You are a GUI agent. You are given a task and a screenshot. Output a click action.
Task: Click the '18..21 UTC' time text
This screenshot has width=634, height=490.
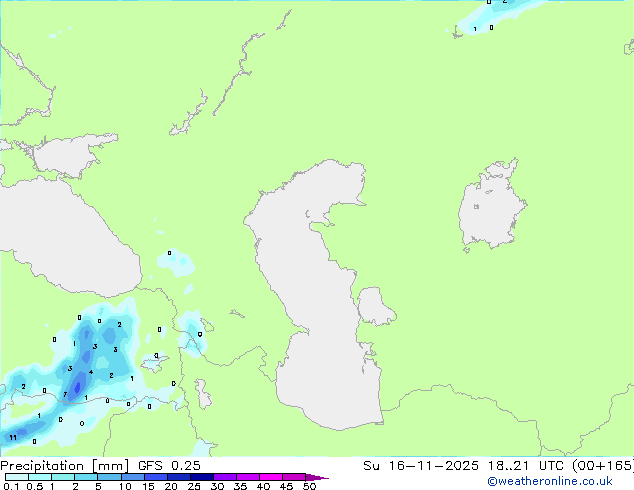526,466
